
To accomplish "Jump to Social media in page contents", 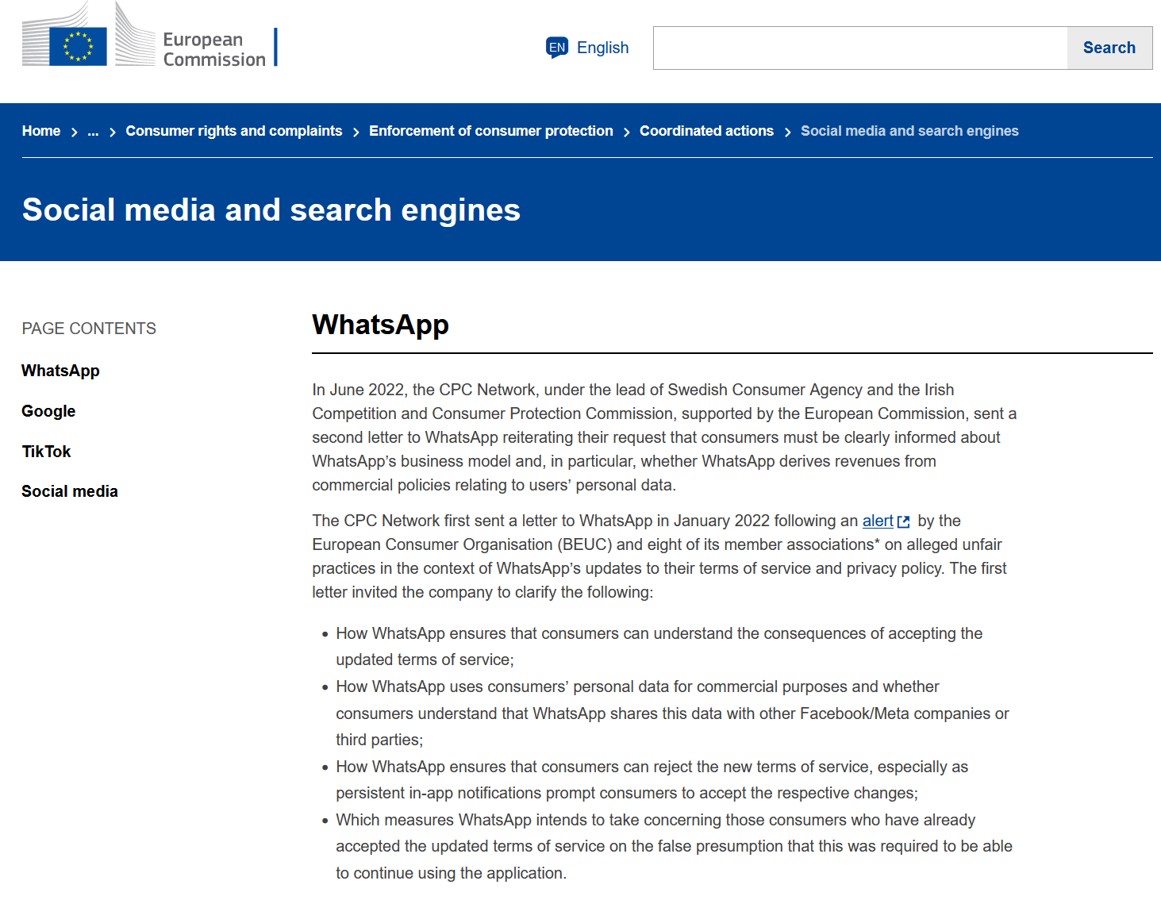I will tap(70, 491).
